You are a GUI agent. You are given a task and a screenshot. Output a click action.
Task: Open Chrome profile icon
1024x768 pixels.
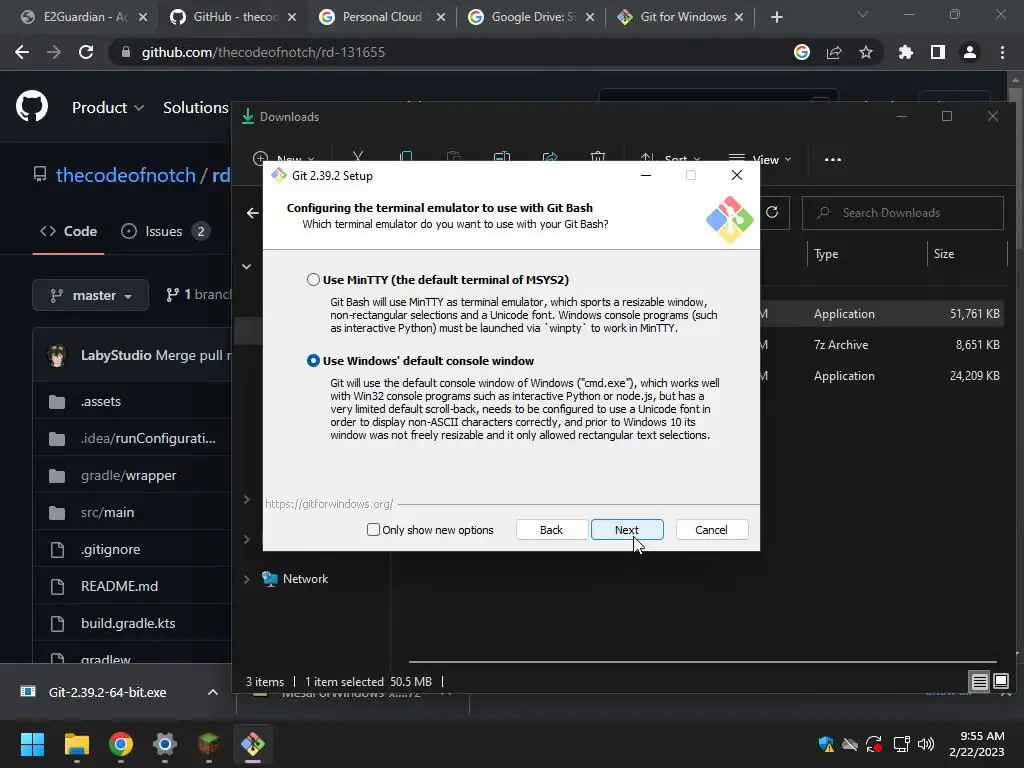970,52
